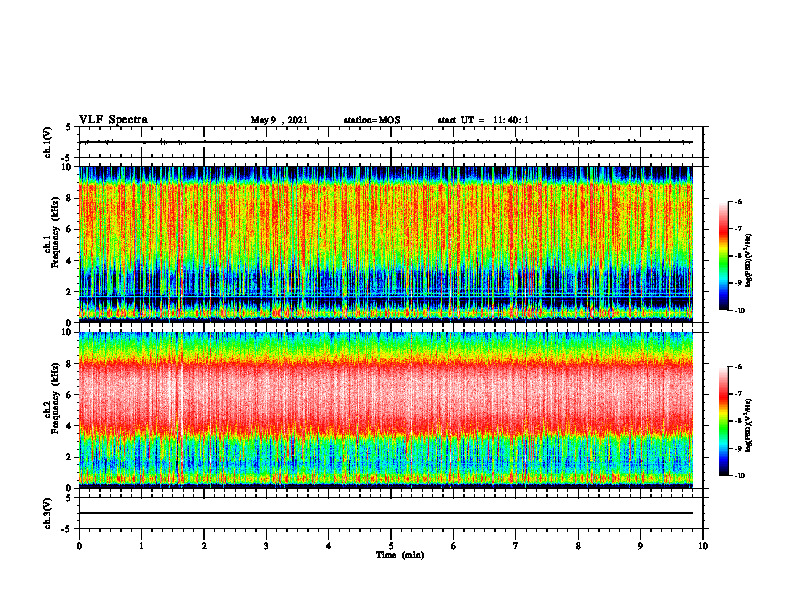
Task: Click the "2" kHz tick of ch.2 spectrogram
Action: (x=69, y=457)
